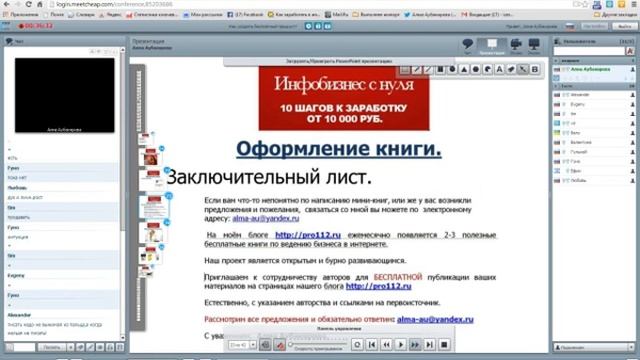Jump to the last slide button
The width and height of the screenshot is (640, 360).
pyautogui.click(x=429, y=345)
